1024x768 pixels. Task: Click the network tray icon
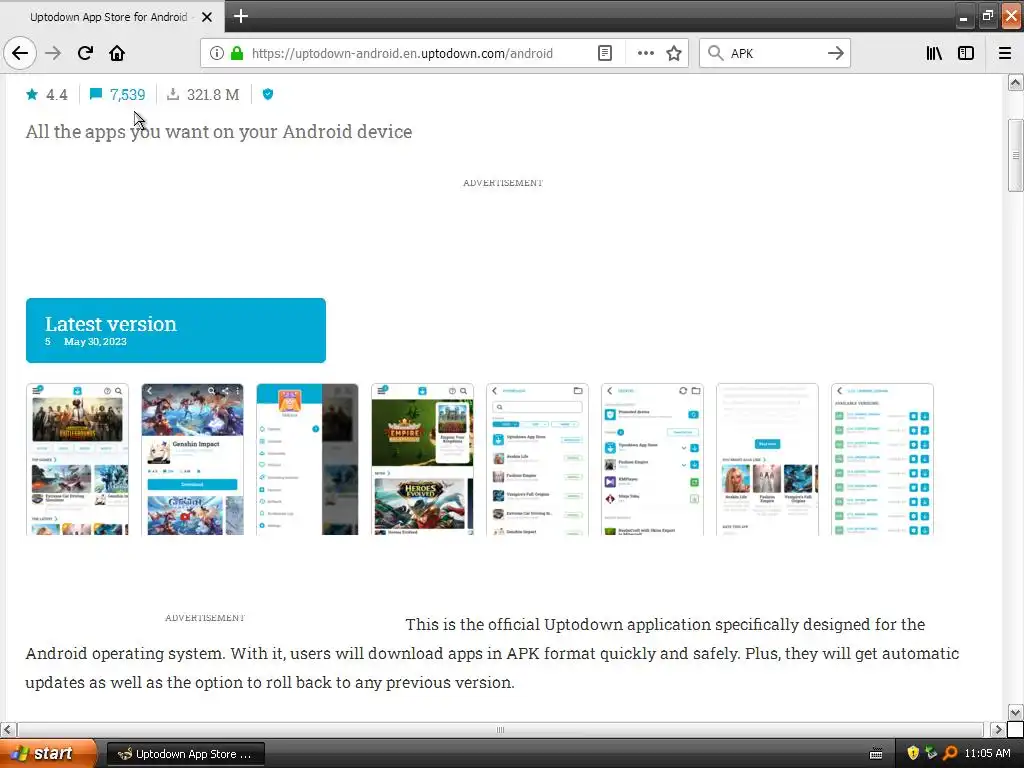(931, 753)
